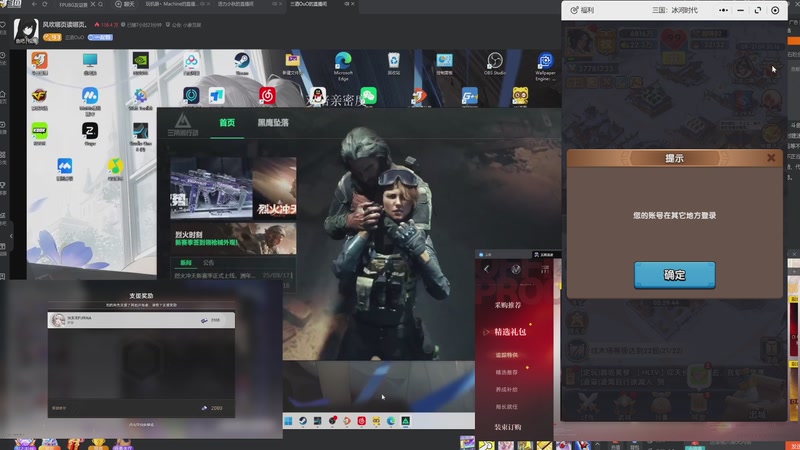This screenshot has height=450, width=800.
Task: Open the control panel 控制面板 desktop icon
Action: pyautogui.click(x=444, y=63)
